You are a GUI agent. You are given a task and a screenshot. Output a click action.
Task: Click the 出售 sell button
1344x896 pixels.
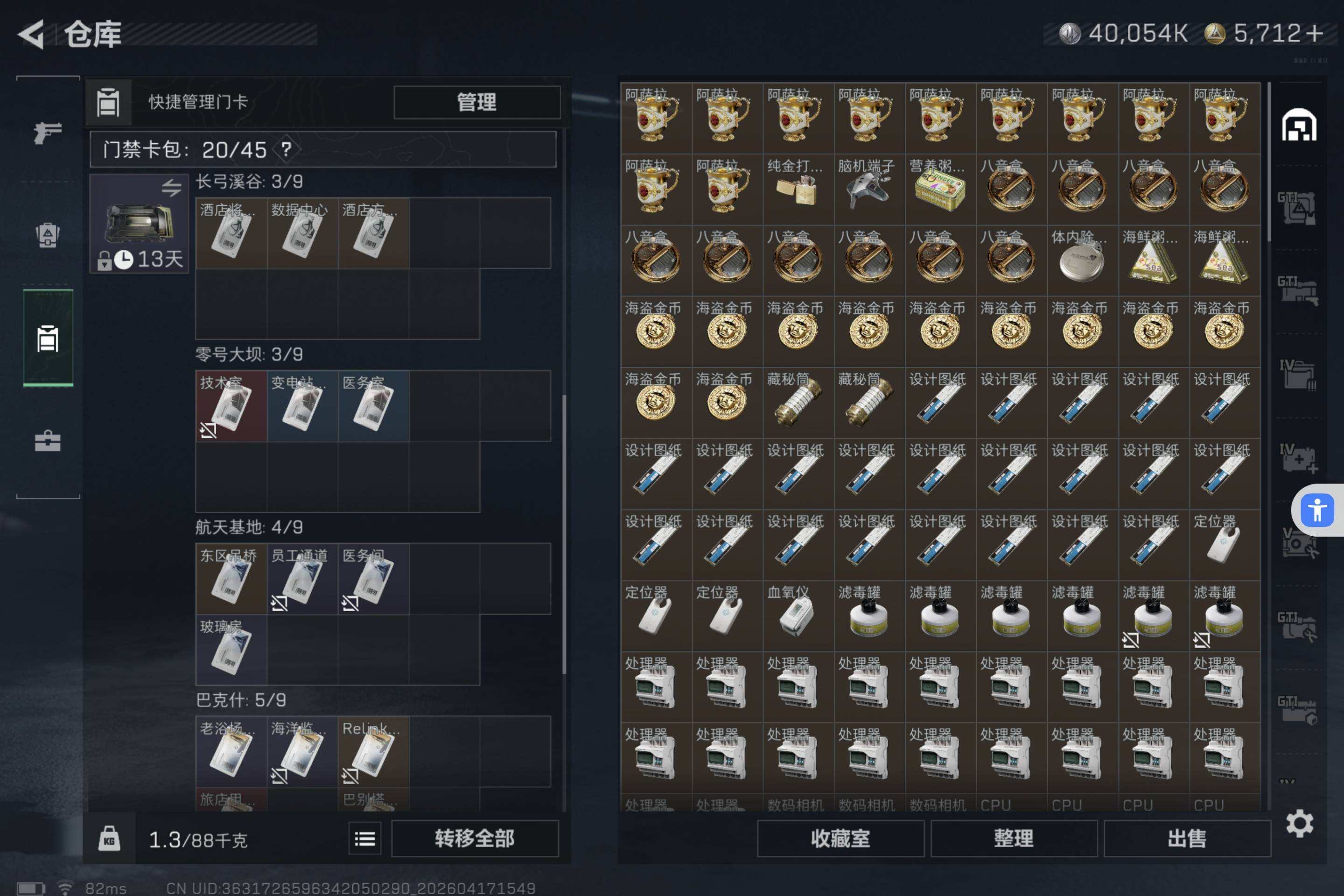(x=1187, y=838)
